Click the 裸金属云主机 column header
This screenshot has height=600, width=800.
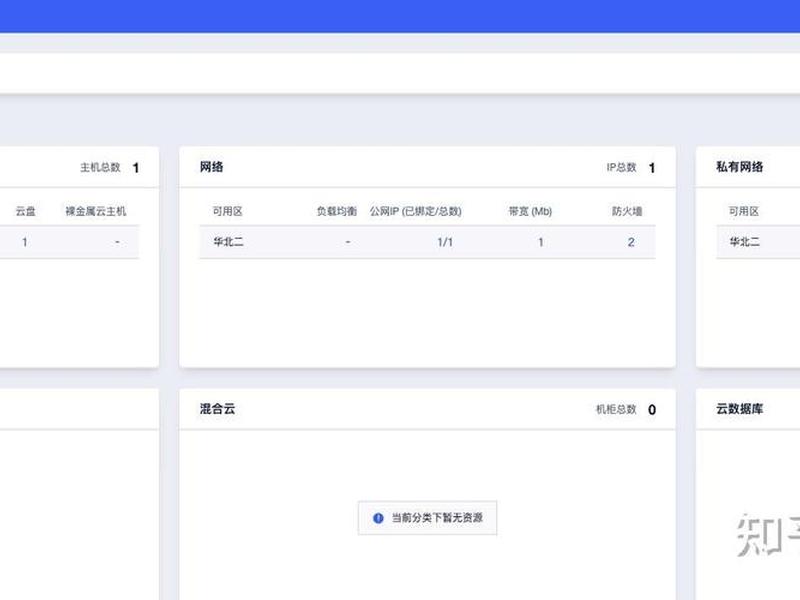95,211
